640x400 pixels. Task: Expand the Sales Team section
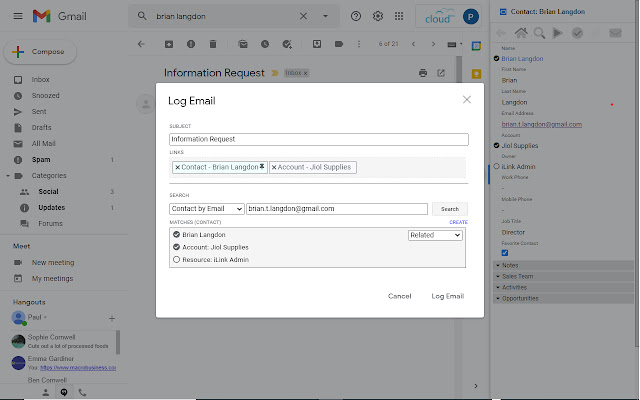click(x=517, y=276)
